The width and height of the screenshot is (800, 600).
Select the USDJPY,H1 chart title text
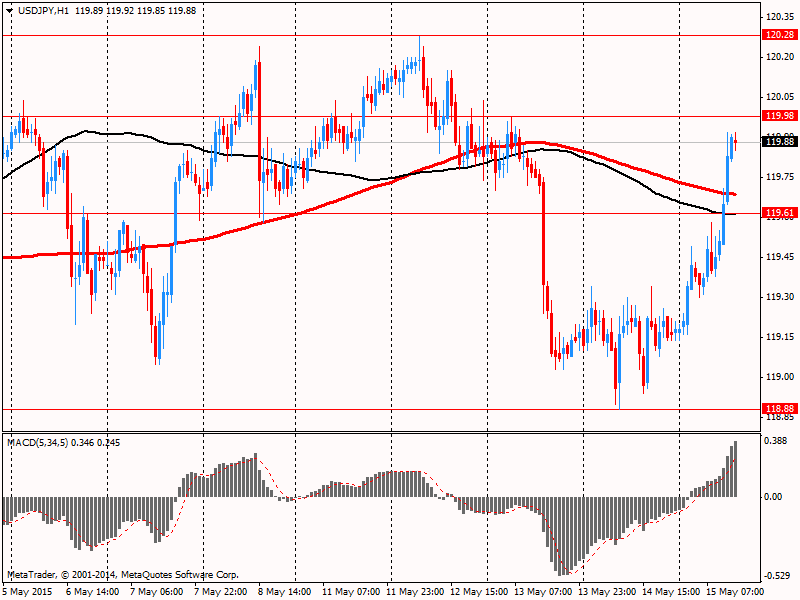pyautogui.click(x=43, y=11)
